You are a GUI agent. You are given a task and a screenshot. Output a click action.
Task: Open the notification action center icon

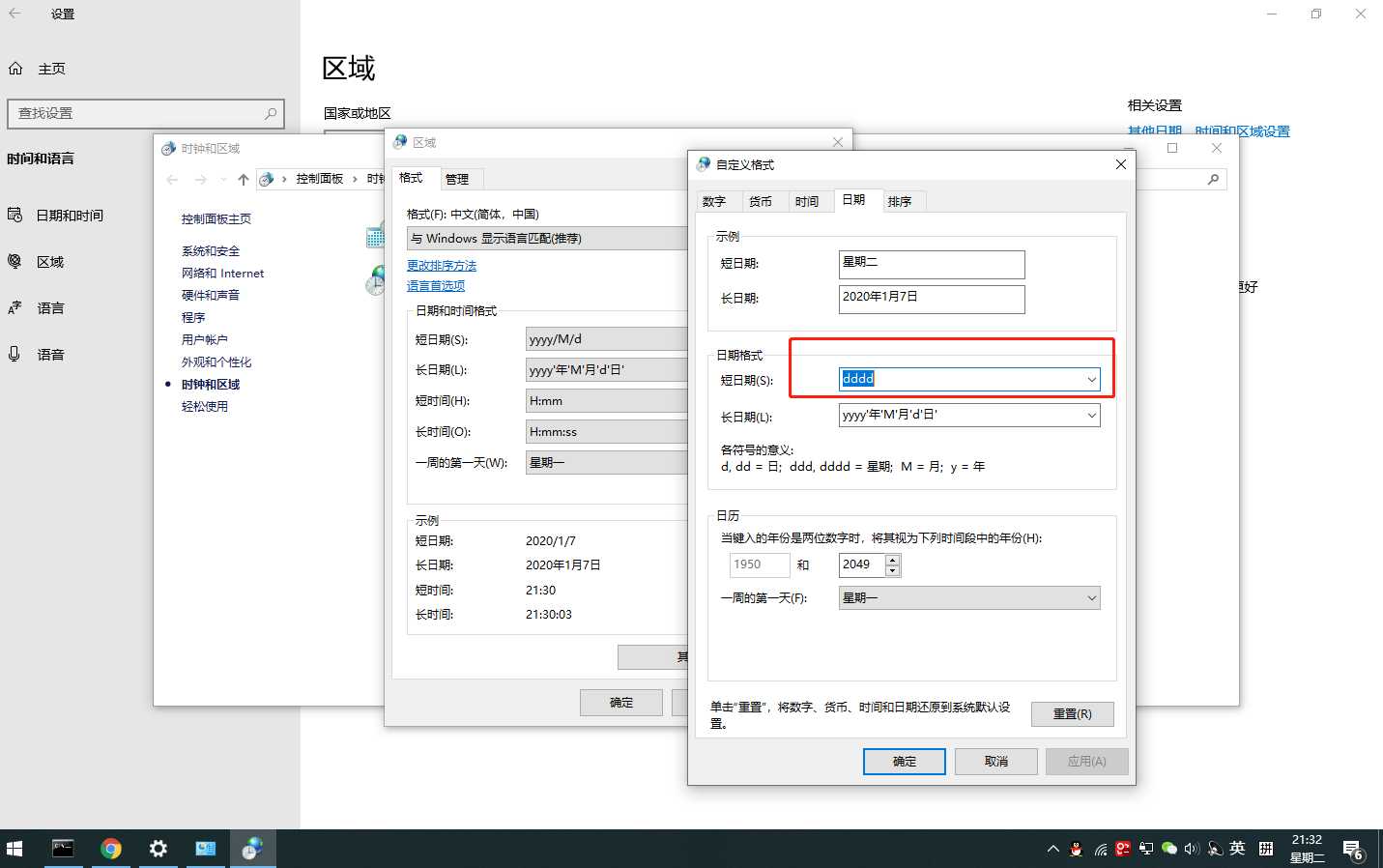point(1353,850)
